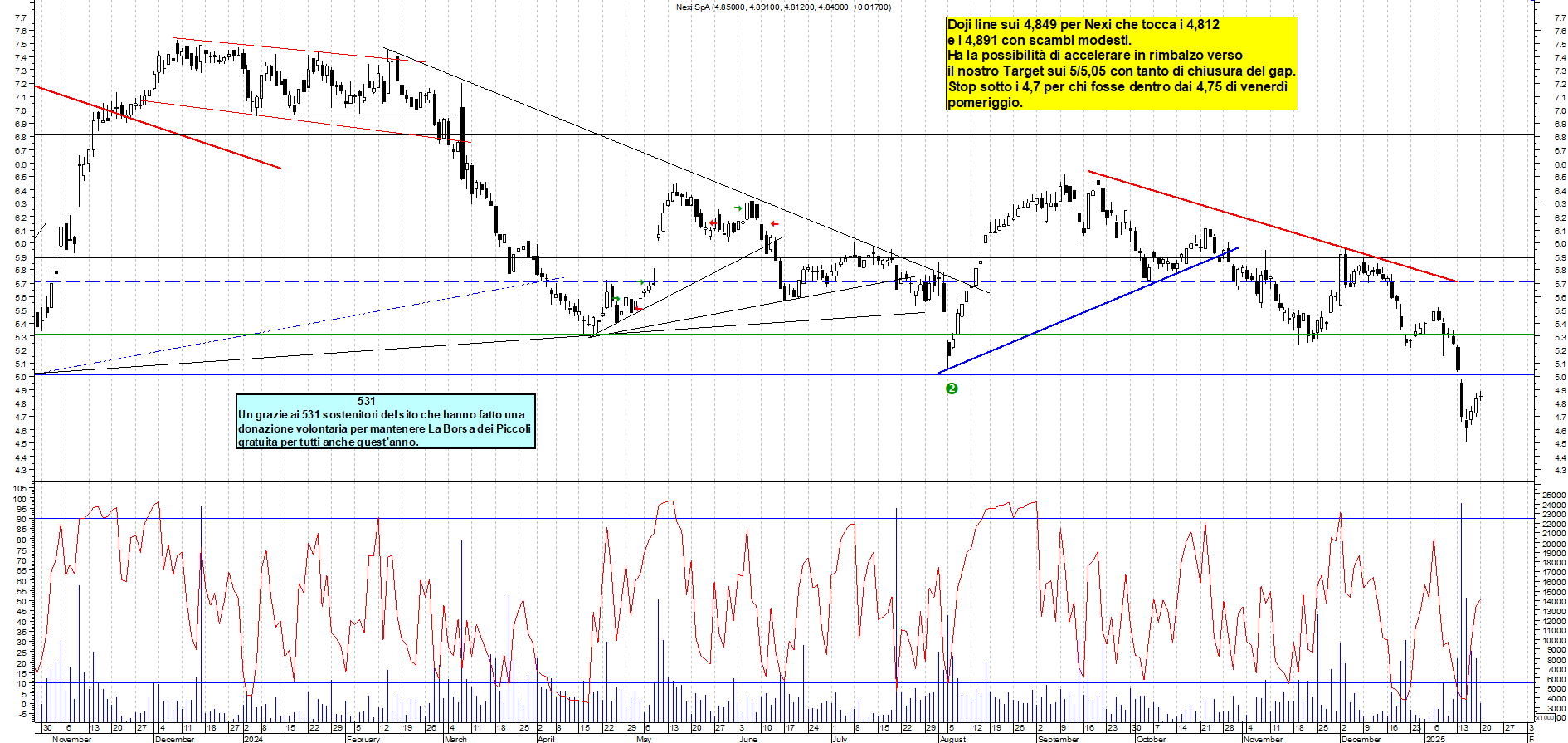Select text 'Ha la possibilità di accelerare in rimbalzo verso'

coord(1095,56)
